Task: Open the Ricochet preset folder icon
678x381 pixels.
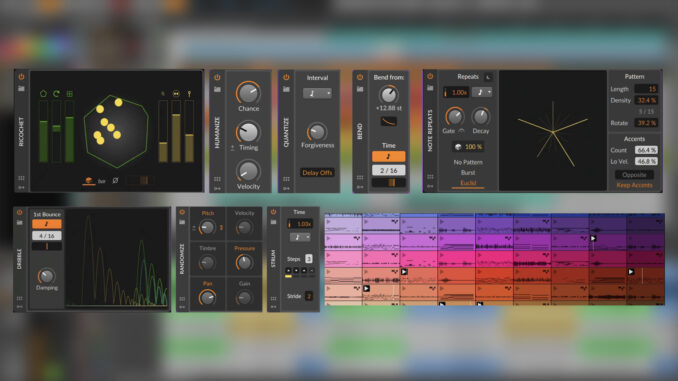Action: (x=21, y=88)
